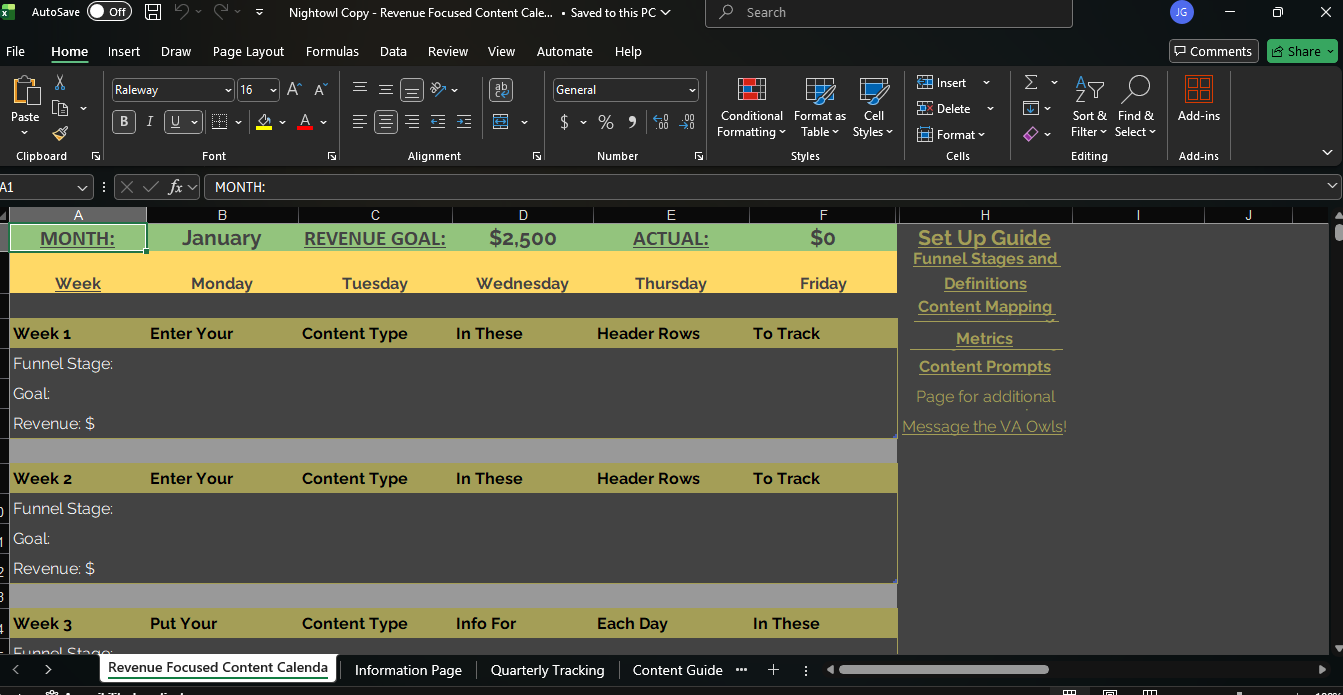
Task: Click the Content Prompts link
Action: (984, 367)
